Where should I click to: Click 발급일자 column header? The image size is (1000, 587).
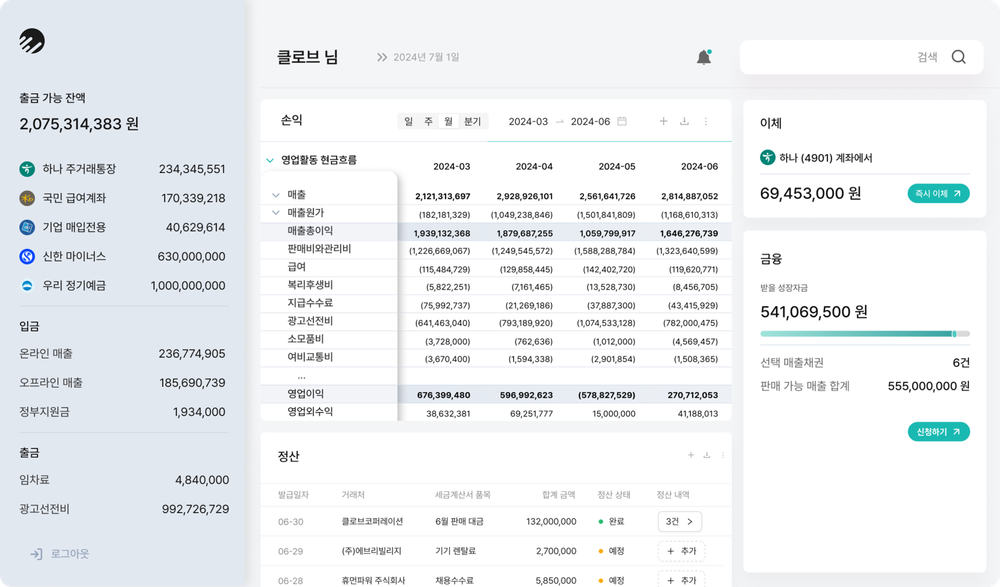[x=293, y=494]
